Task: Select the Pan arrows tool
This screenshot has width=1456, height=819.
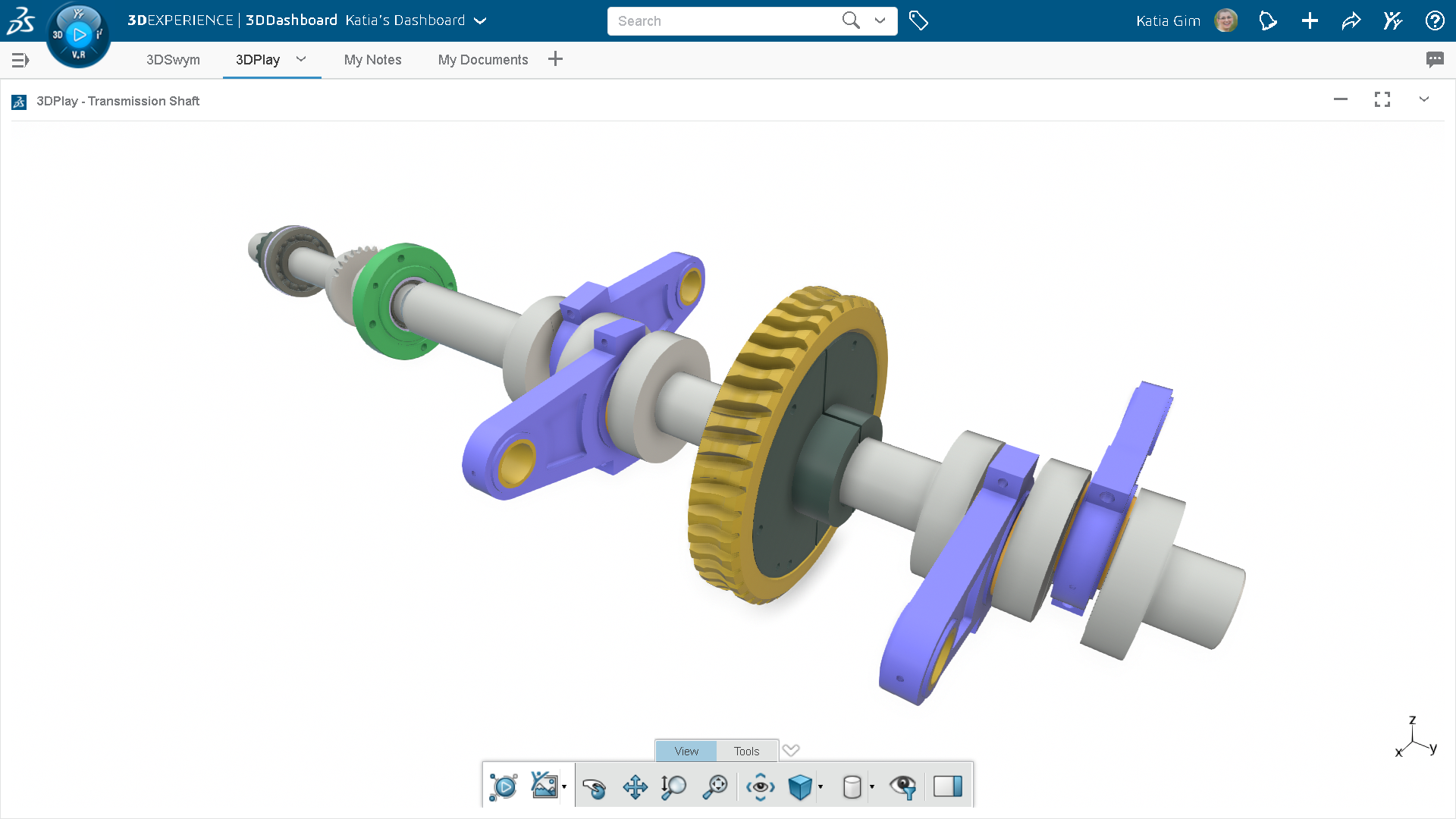Action: pyautogui.click(x=635, y=787)
